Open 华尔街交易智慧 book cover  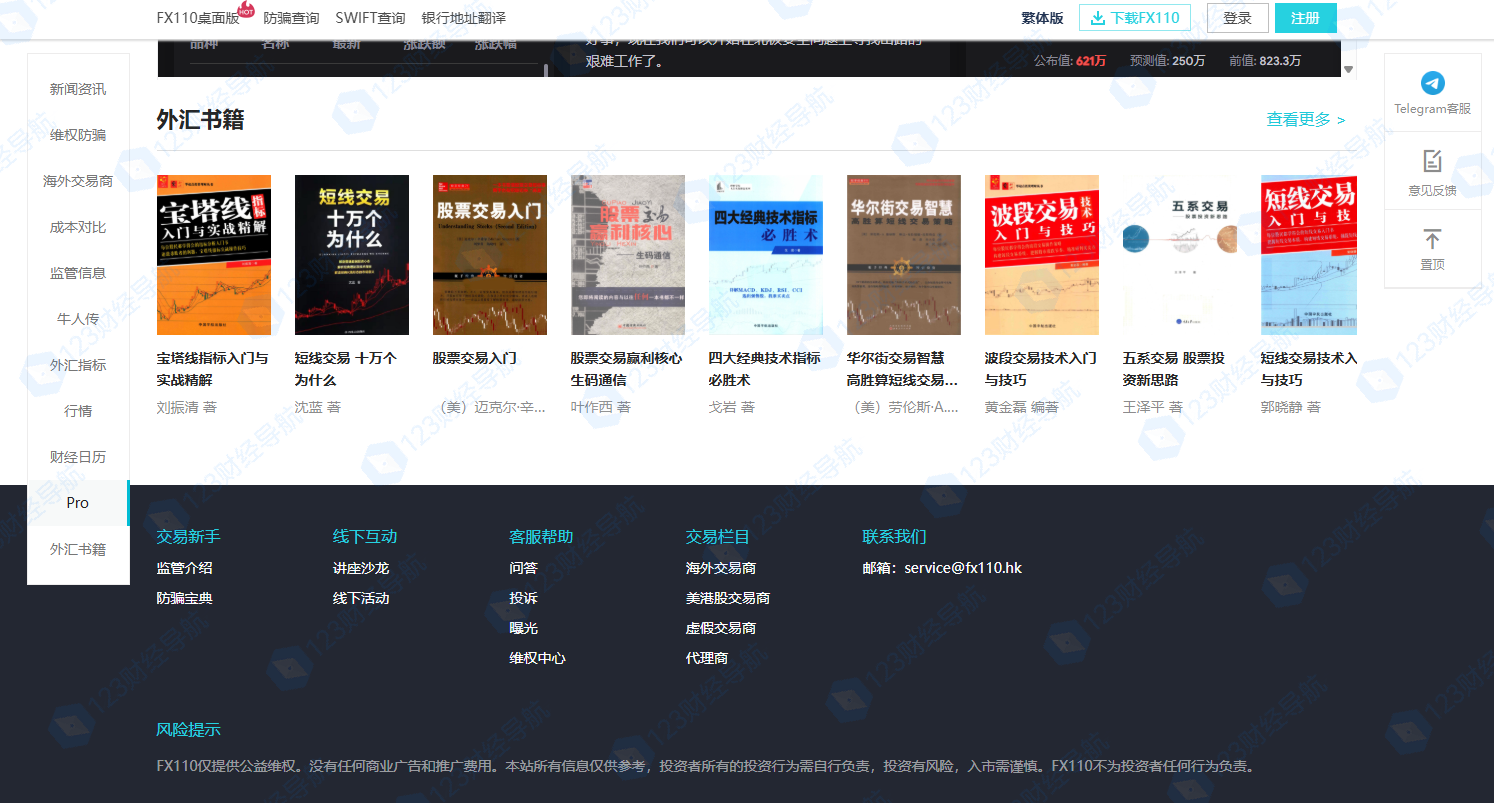point(903,255)
